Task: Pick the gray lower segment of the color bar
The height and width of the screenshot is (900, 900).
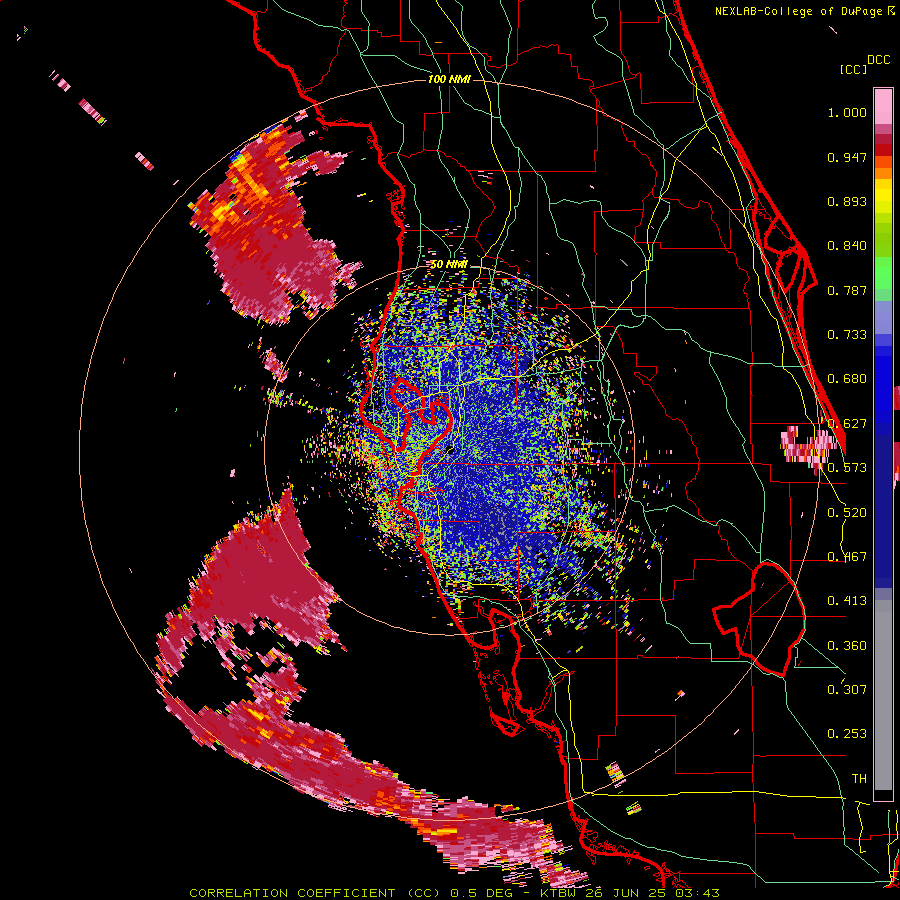Action: [883, 695]
